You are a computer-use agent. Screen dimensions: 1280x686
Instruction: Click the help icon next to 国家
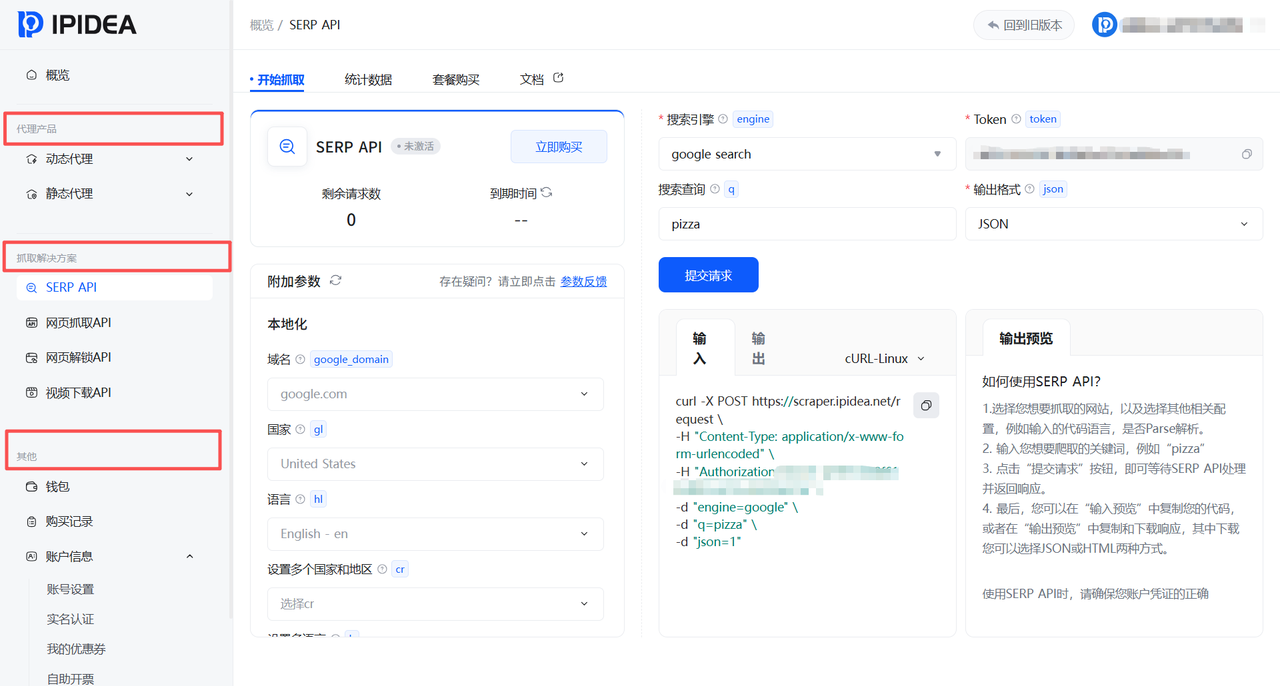301,429
